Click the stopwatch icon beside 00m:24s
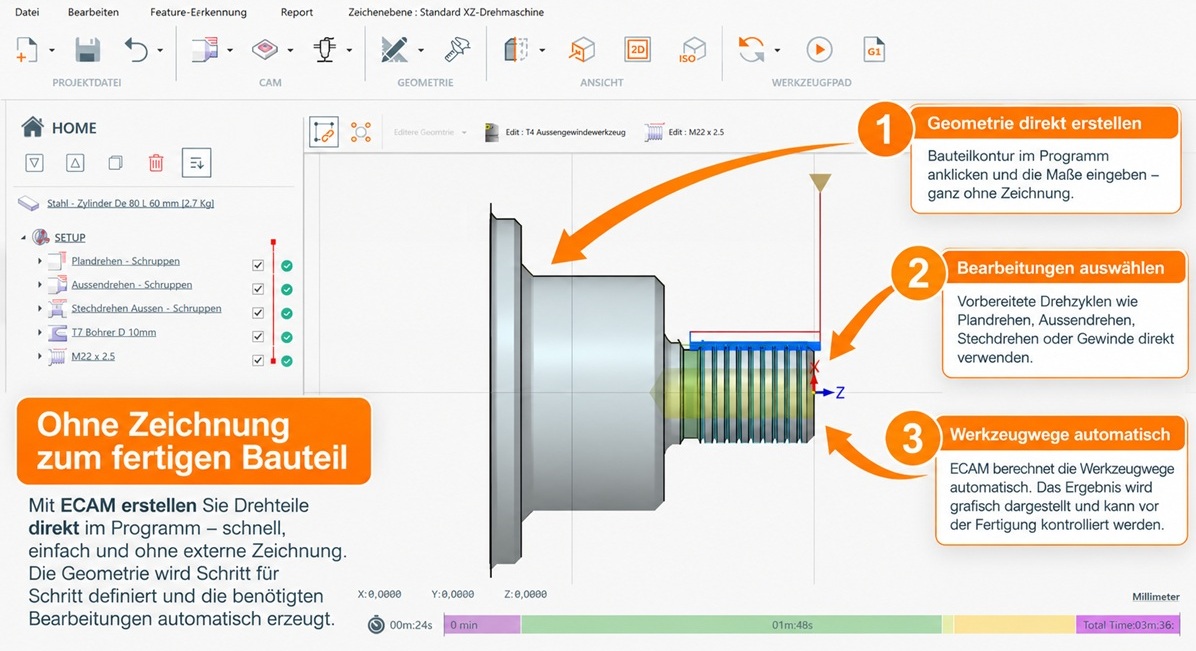 376,624
